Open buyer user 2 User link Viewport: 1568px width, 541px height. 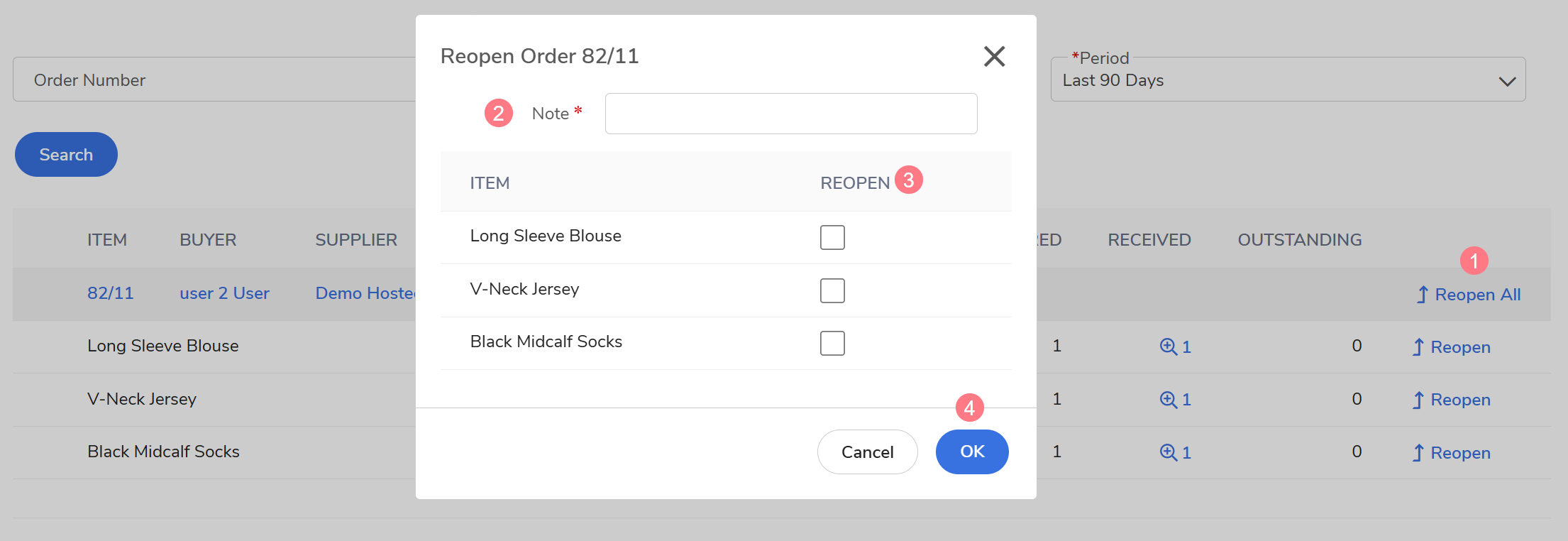(x=224, y=293)
